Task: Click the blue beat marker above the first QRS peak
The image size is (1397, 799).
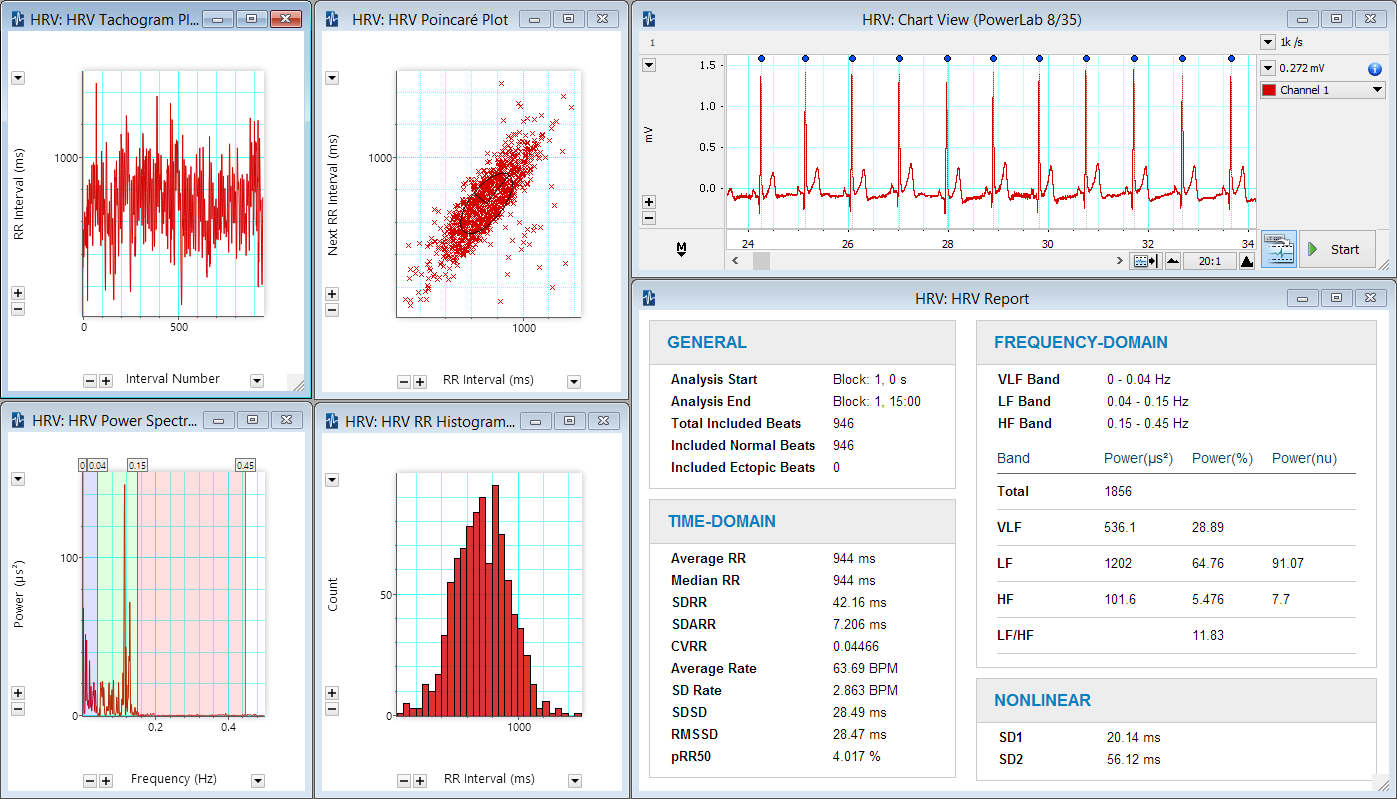Action: pos(761,58)
